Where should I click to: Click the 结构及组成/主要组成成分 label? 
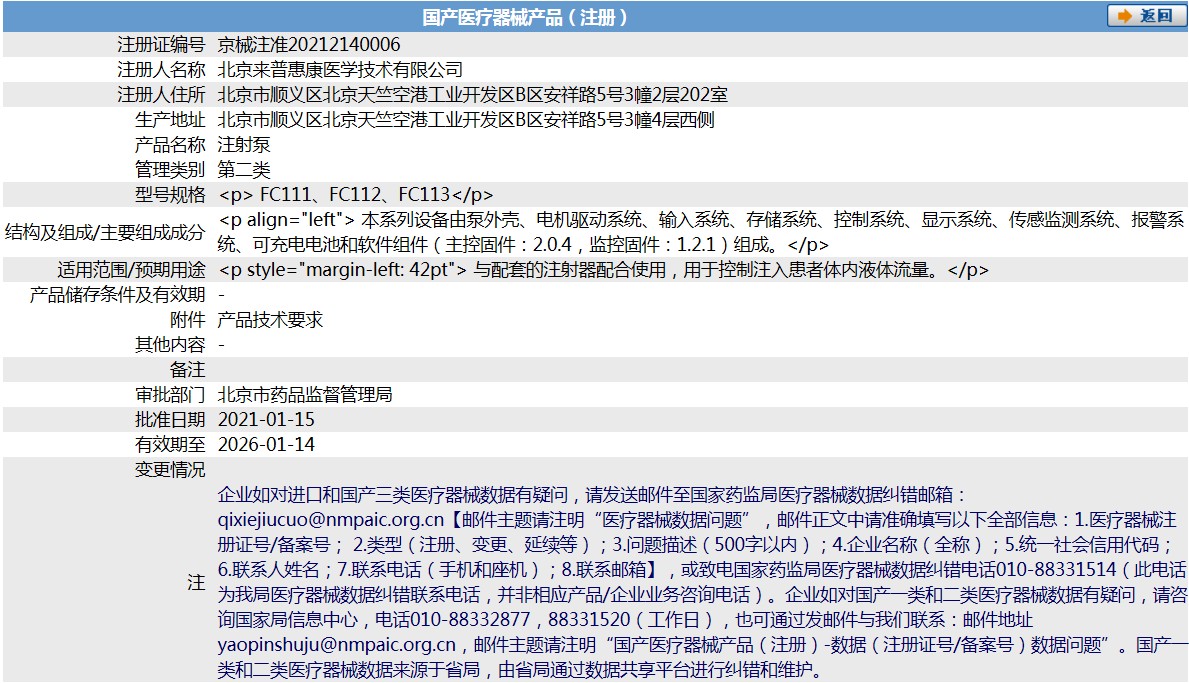click(x=105, y=232)
